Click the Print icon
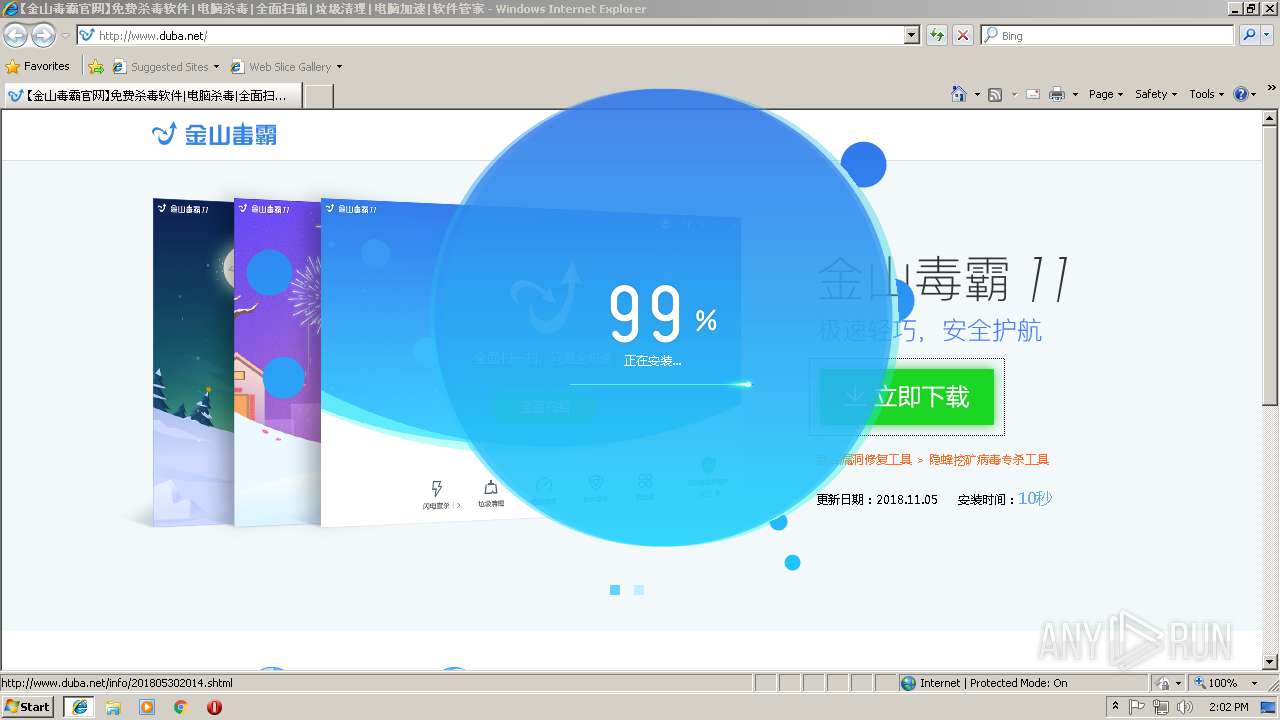The image size is (1280, 720). pos(1057,94)
